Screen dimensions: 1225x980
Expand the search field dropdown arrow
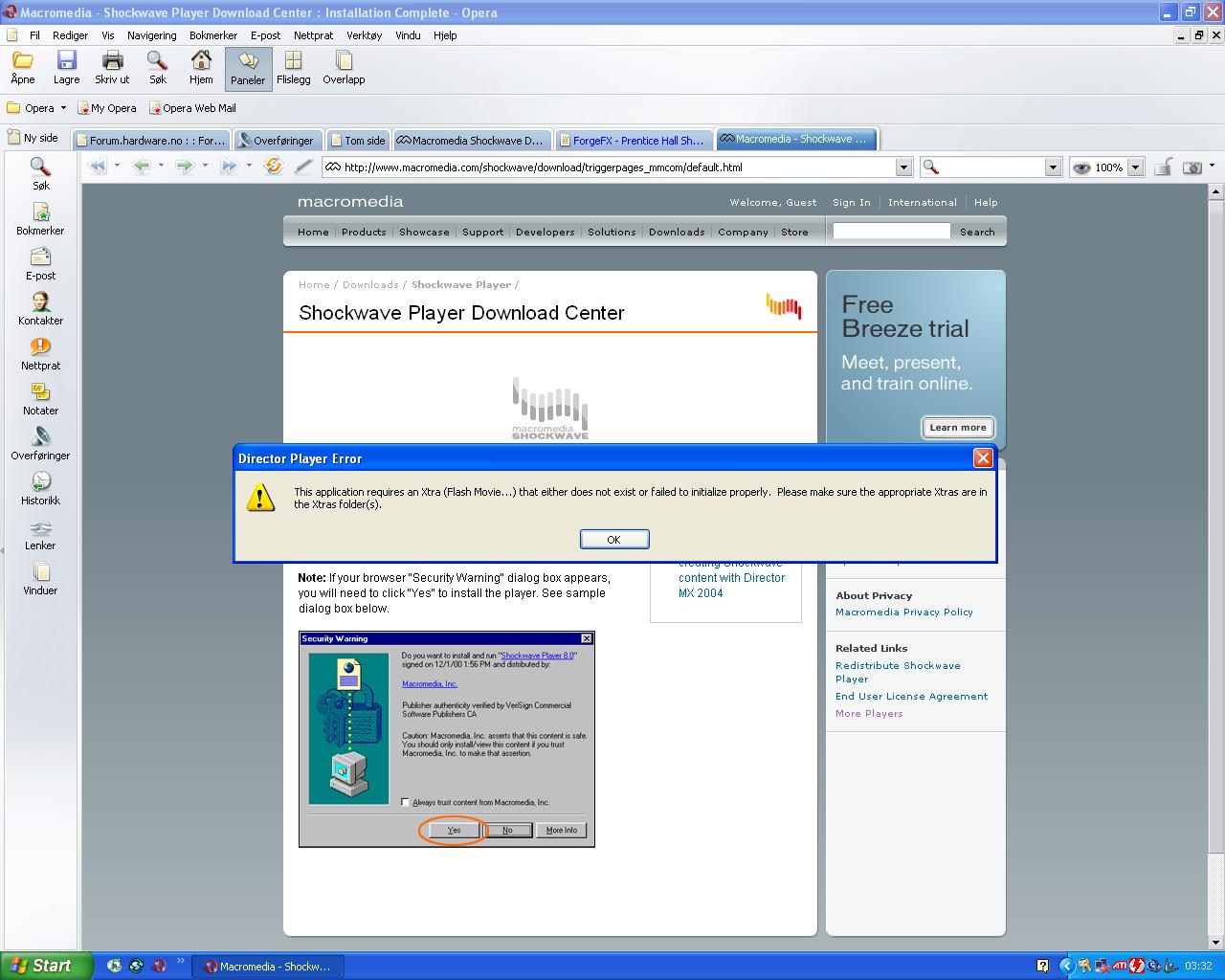click(1053, 167)
